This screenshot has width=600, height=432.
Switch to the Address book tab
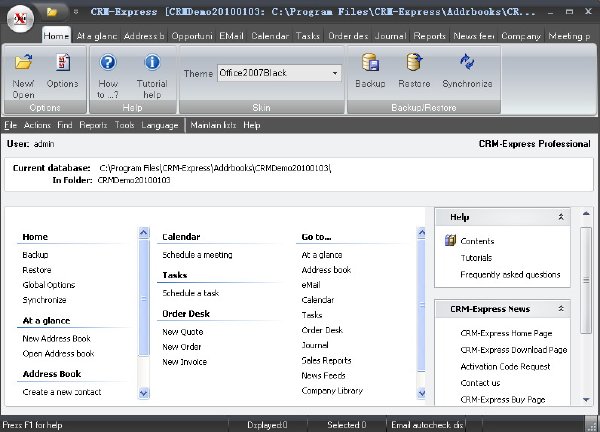click(x=144, y=36)
